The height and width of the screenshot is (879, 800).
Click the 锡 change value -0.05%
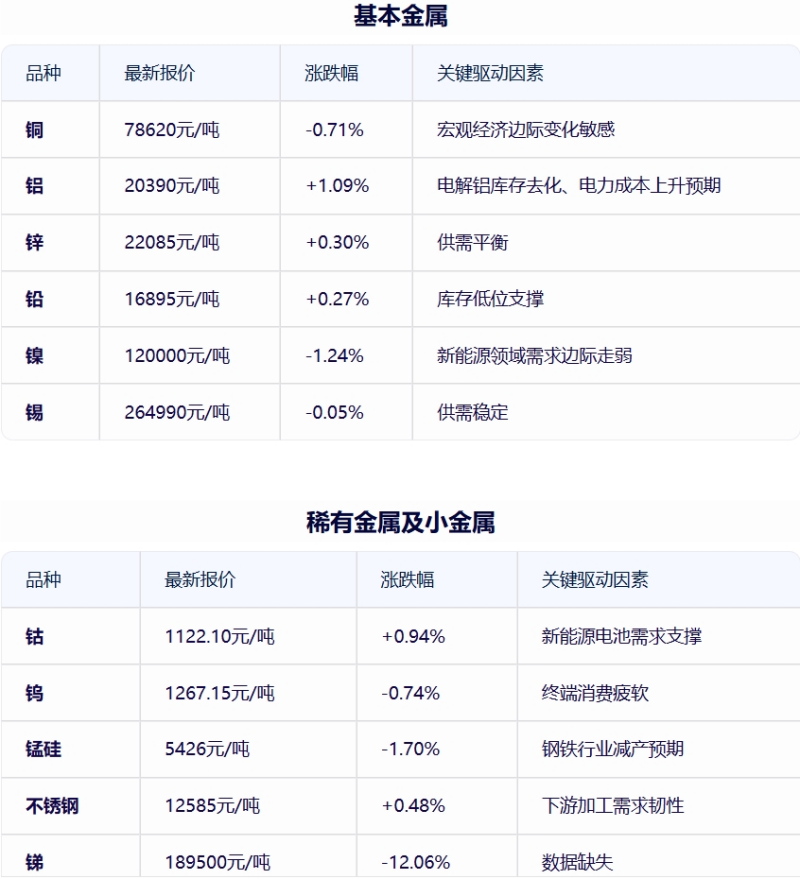[x=334, y=413]
